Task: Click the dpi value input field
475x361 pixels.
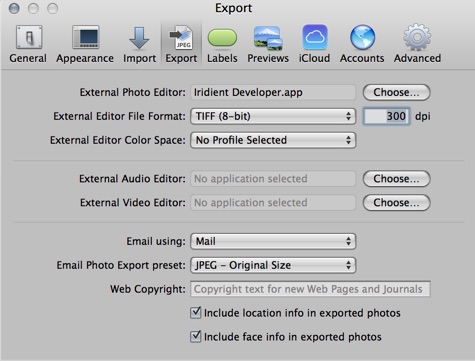Action: pos(386,116)
